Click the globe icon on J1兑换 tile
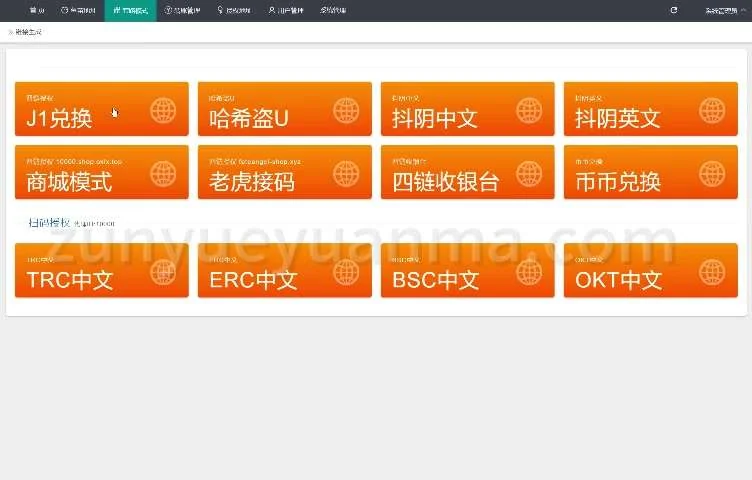The image size is (752, 480). (x=163, y=110)
